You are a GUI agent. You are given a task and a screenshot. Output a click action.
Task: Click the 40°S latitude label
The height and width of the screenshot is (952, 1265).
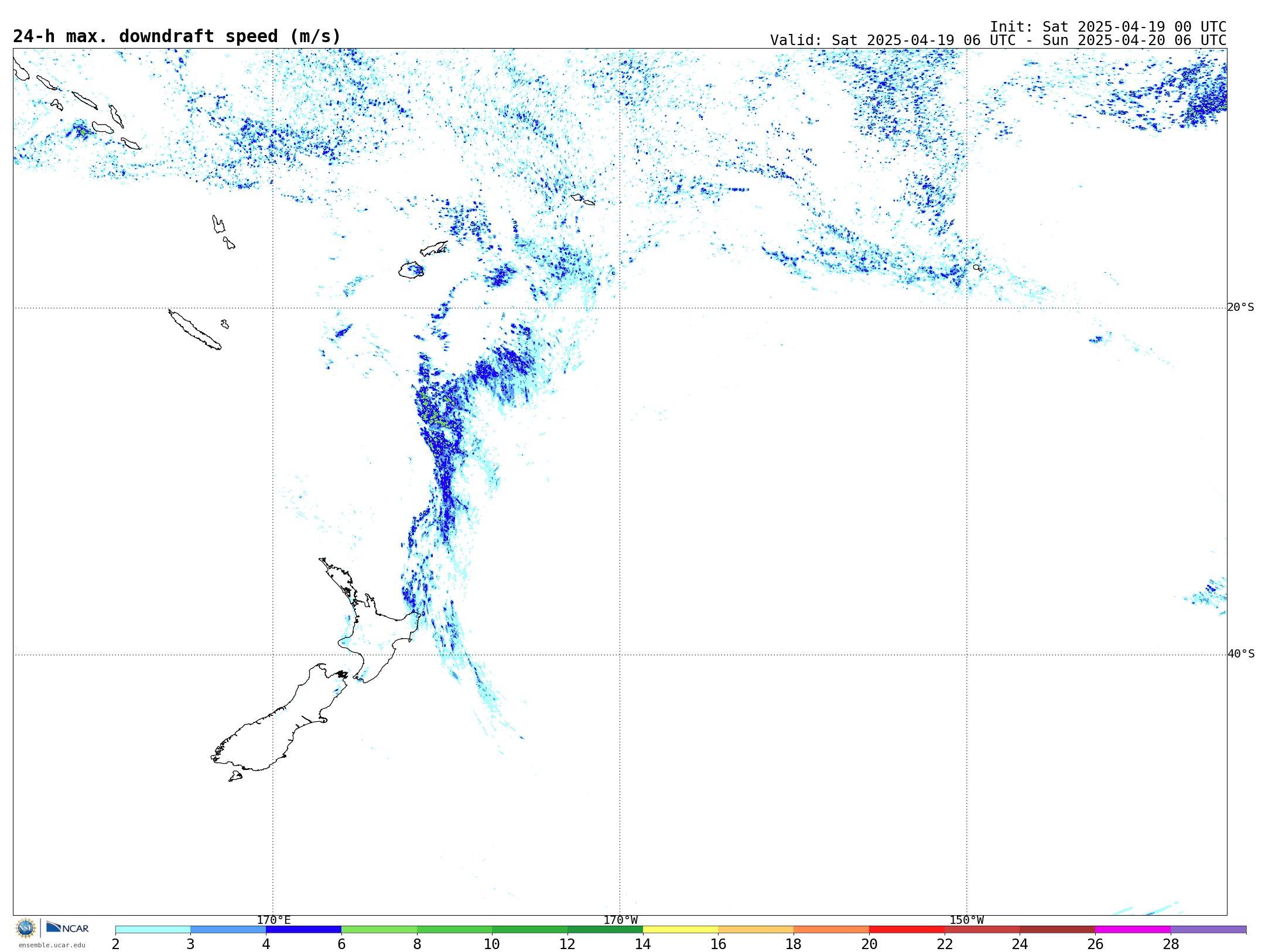(1240, 654)
